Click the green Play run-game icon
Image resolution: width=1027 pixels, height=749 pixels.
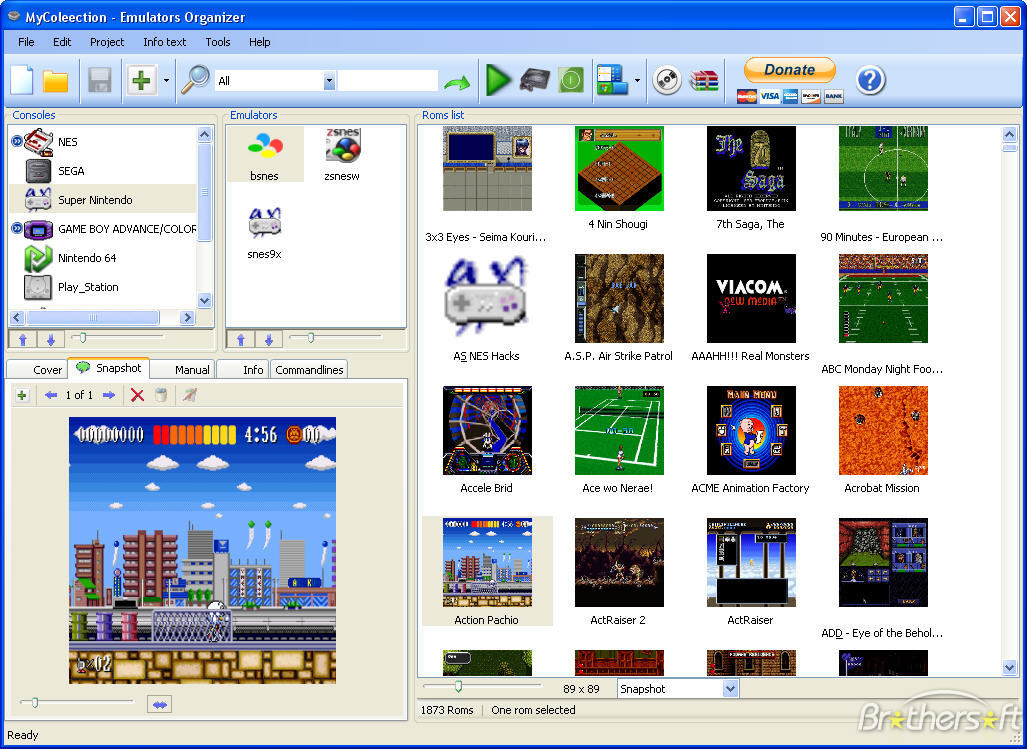pos(498,81)
